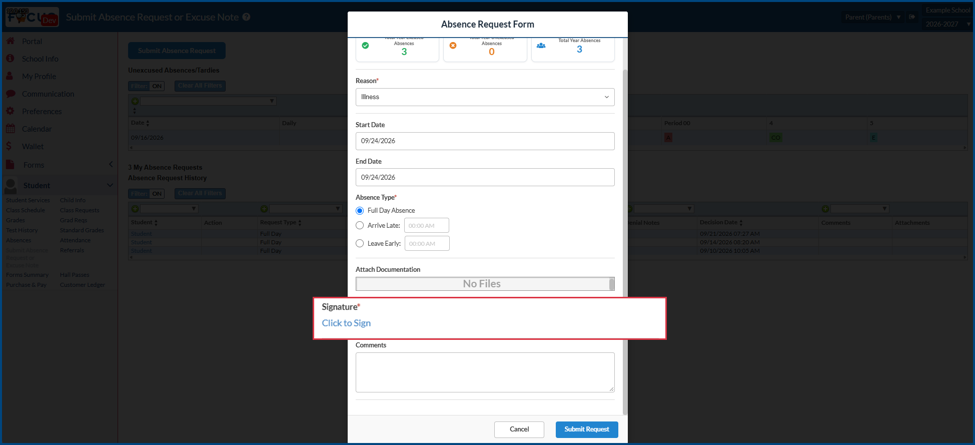The width and height of the screenshot is (975, 445).
Task: Open filter dropdown in Unexcused Absences table
Action: pyautogui.click(x=208, y=101)
